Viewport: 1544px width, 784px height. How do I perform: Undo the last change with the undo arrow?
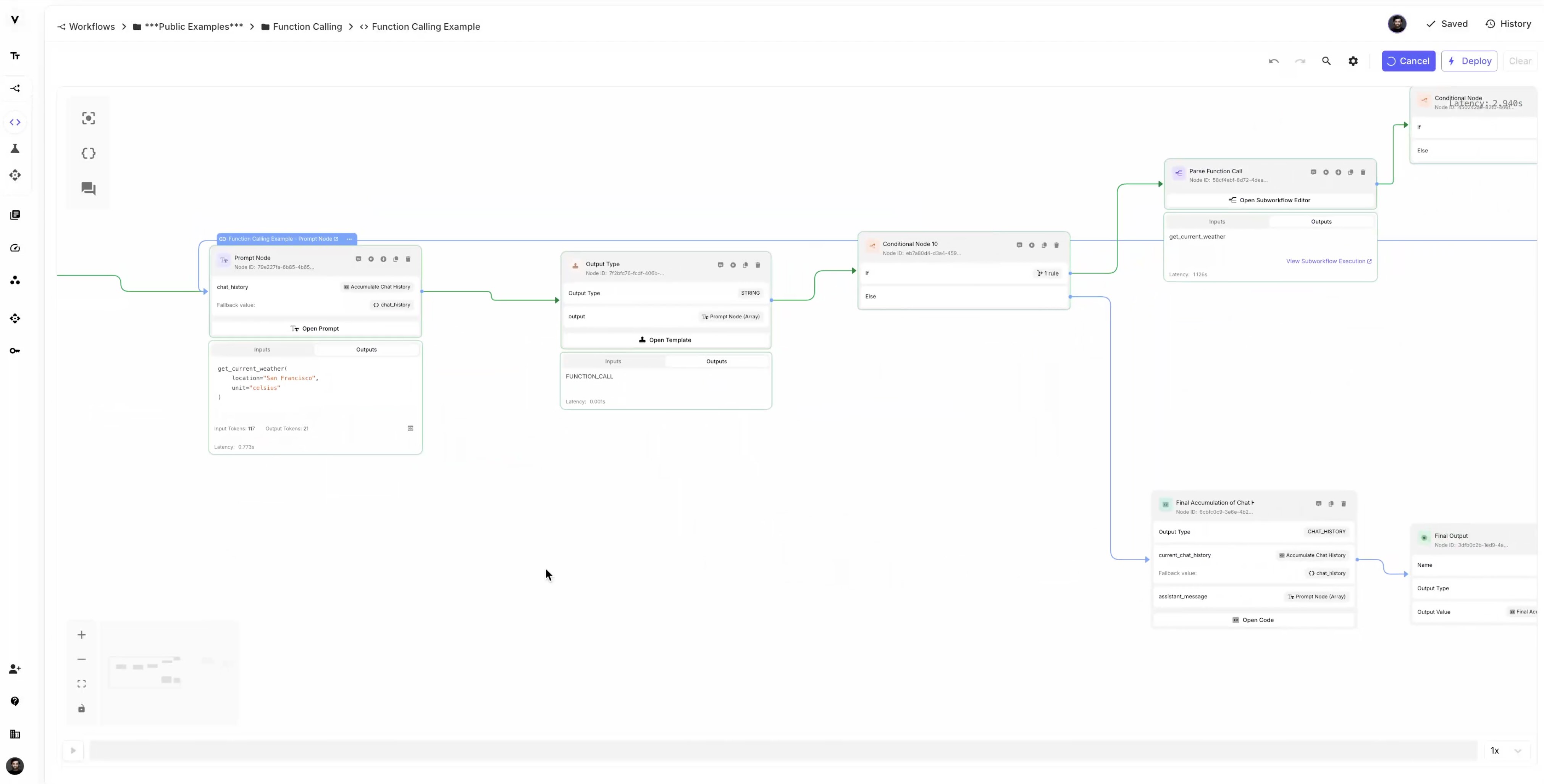(x=1273, y=61)
